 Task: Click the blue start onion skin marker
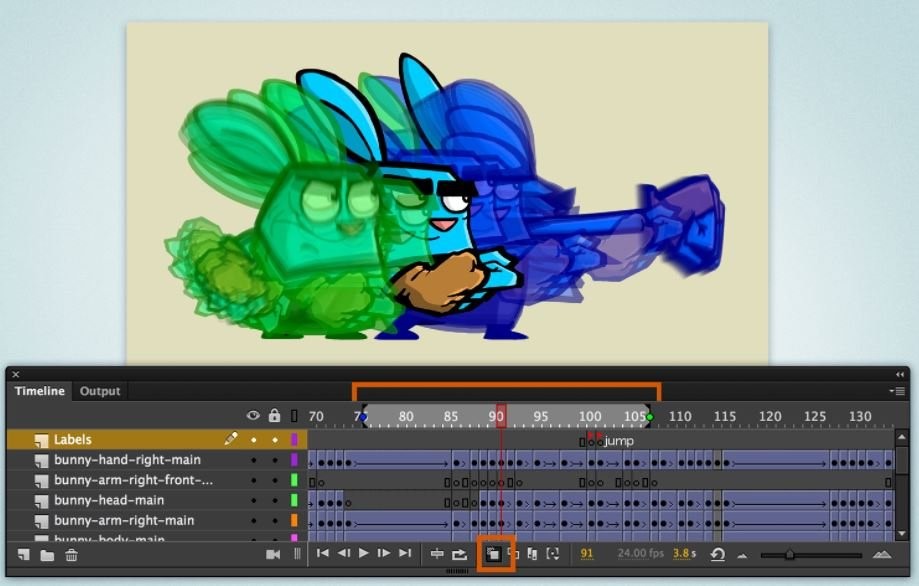363,417
